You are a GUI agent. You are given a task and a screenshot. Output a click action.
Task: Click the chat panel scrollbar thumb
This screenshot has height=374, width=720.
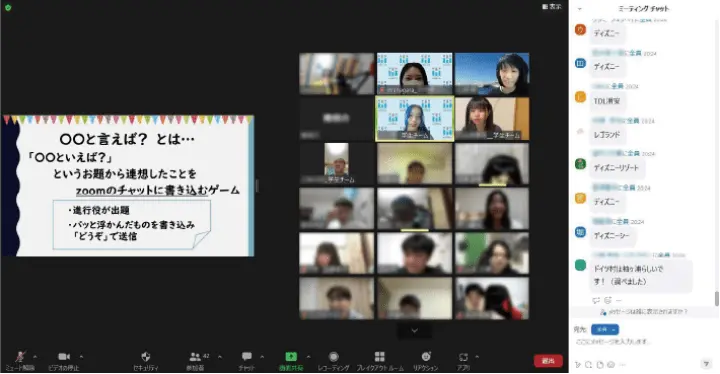(x=716, y=299)
